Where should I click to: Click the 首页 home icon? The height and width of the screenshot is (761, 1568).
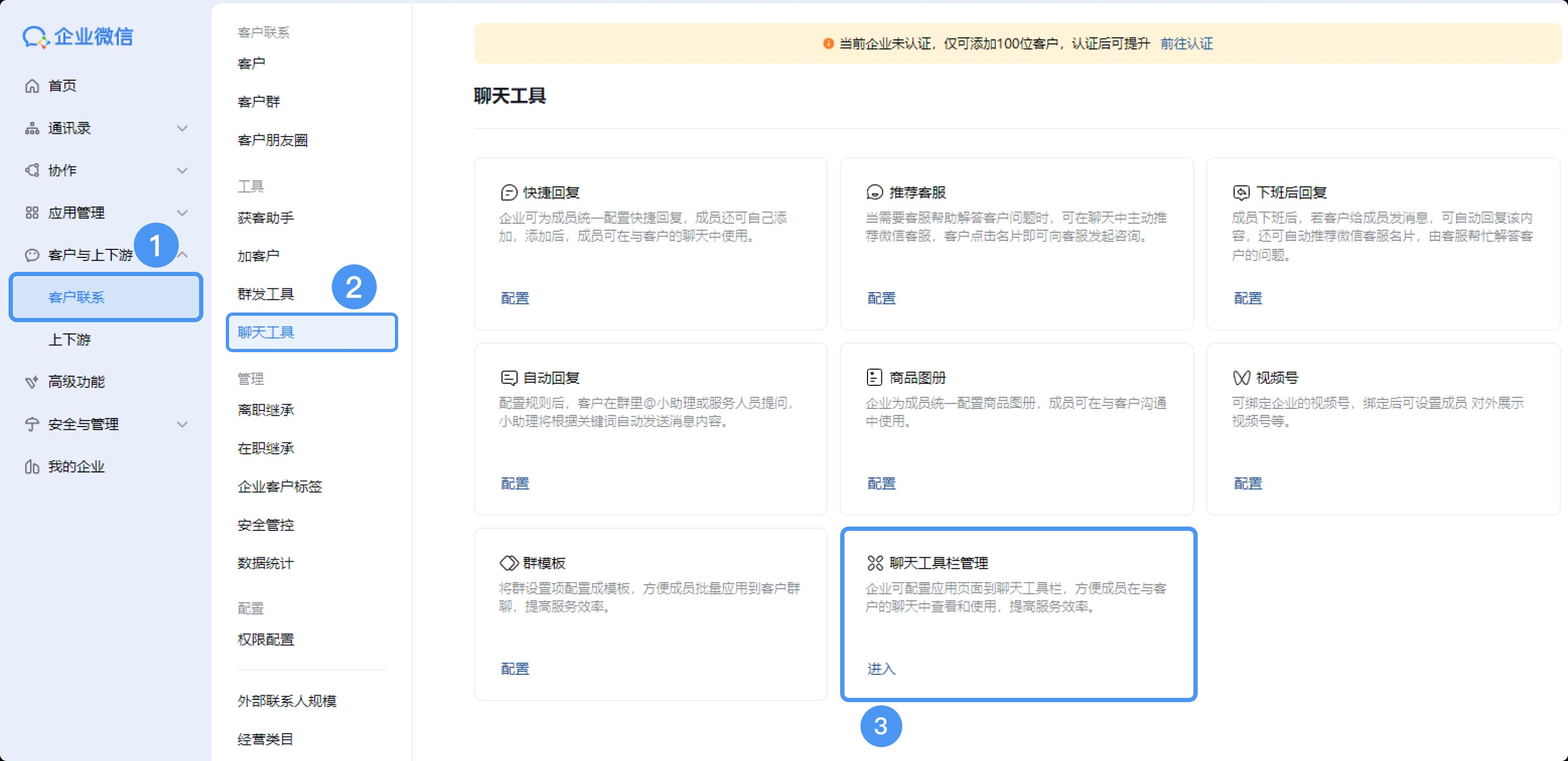[x=32, y=86]
